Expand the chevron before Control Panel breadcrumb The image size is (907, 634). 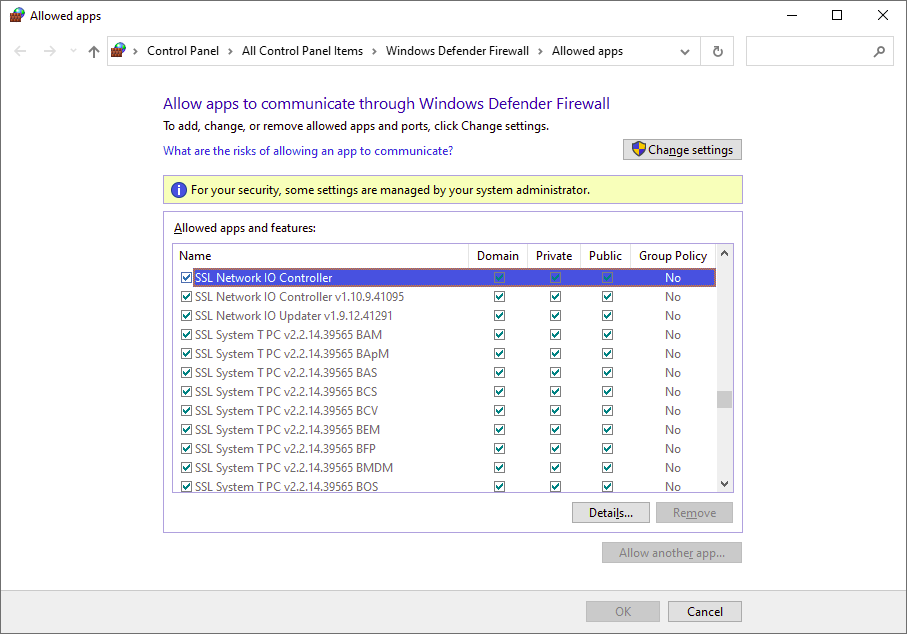(x=135, y=51)
